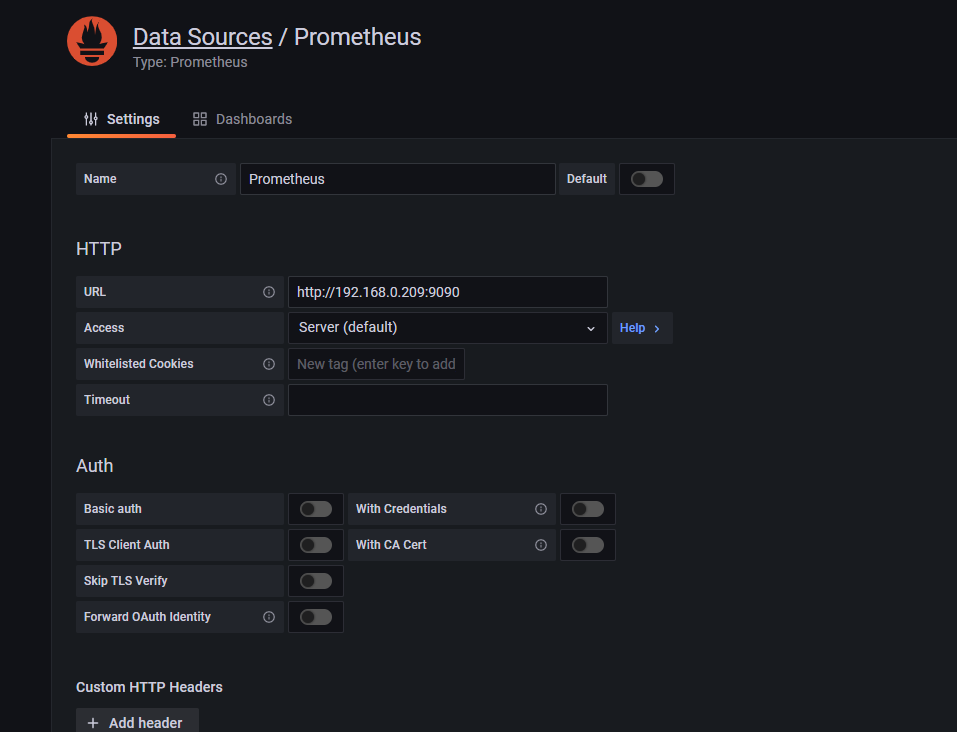Viewport: 957px width, 732px height.
Task: Click the With CA Cert info icon
Action: coord(541,545)
